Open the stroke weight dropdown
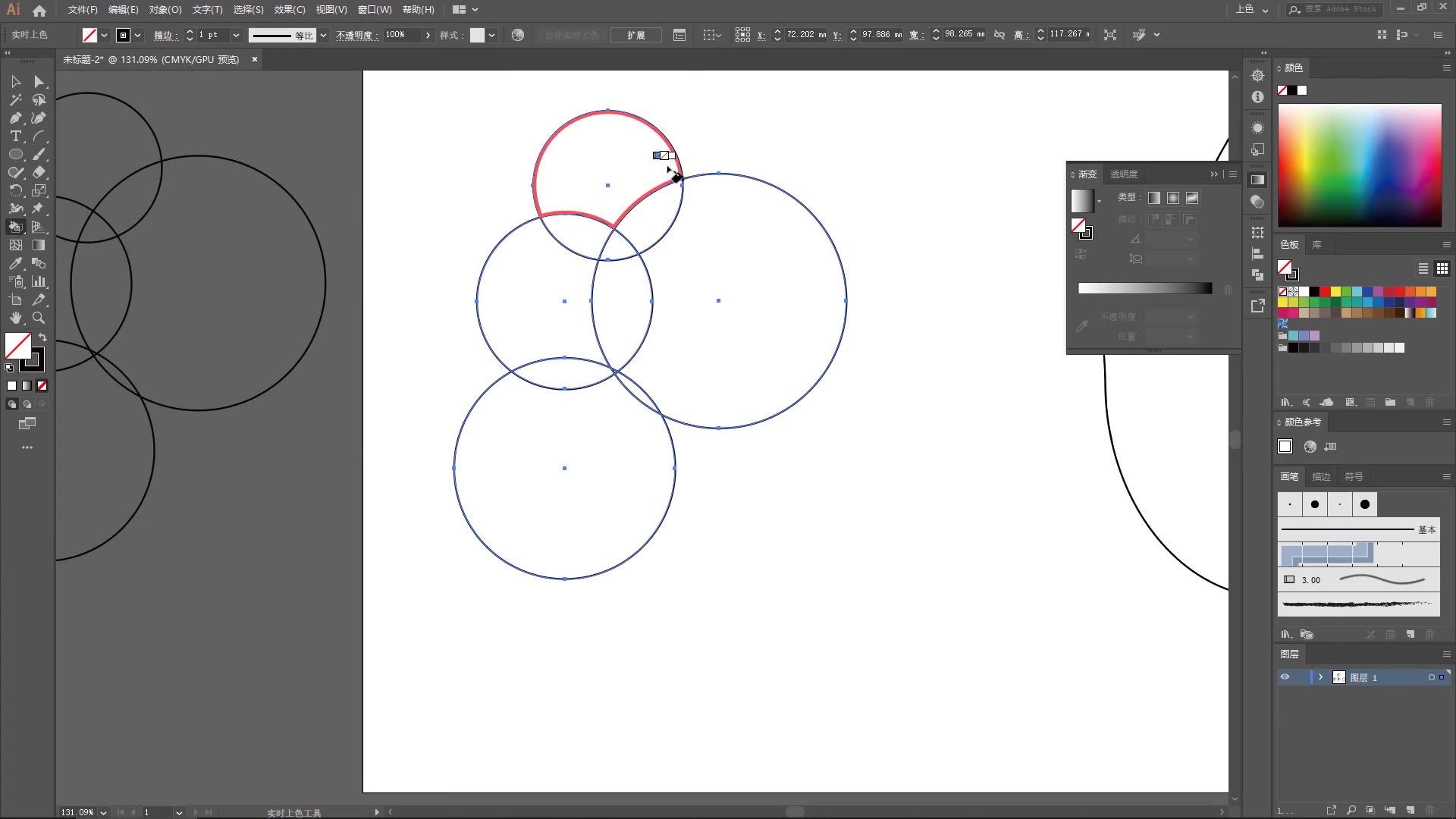This screenshot has height=819, width=1456. click(x=236, y=35)
